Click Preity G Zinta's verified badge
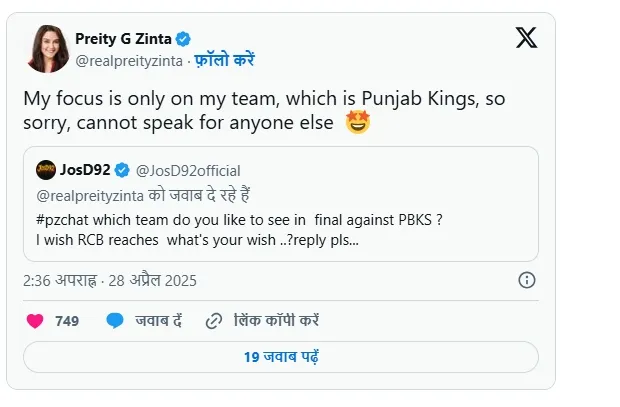This screenshot has height=407, width=620. (183, 40)
